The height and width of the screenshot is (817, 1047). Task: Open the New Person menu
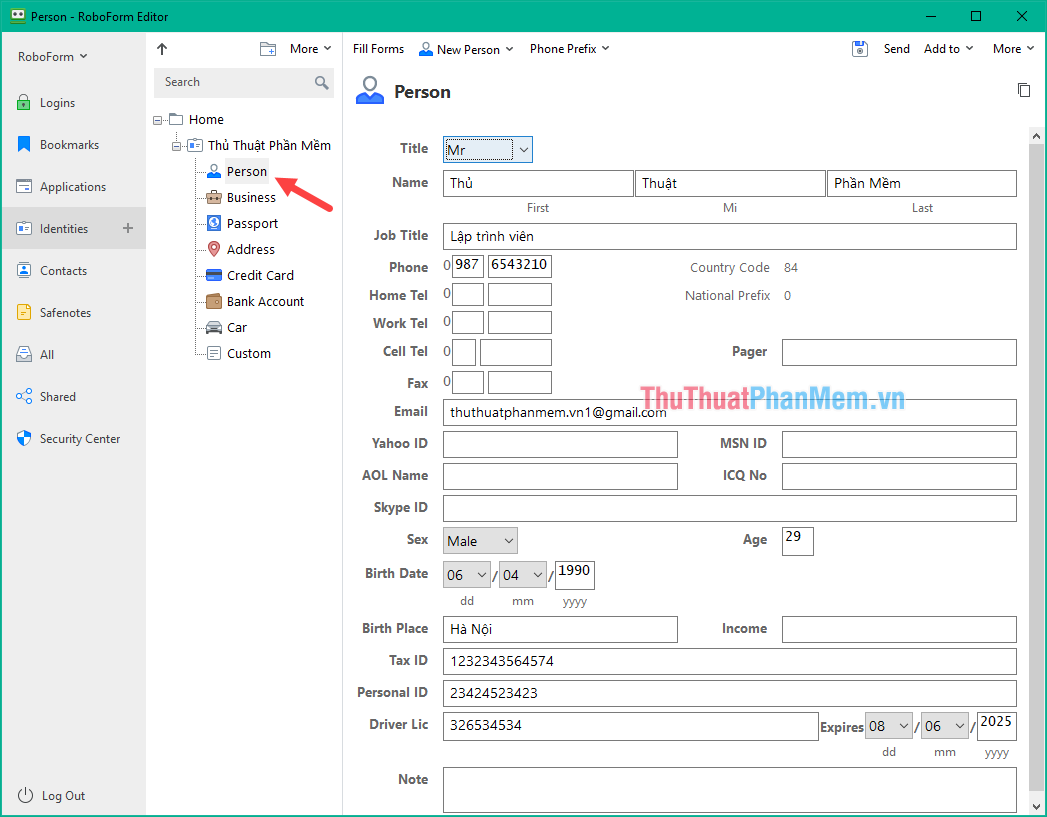coord(466,48)
